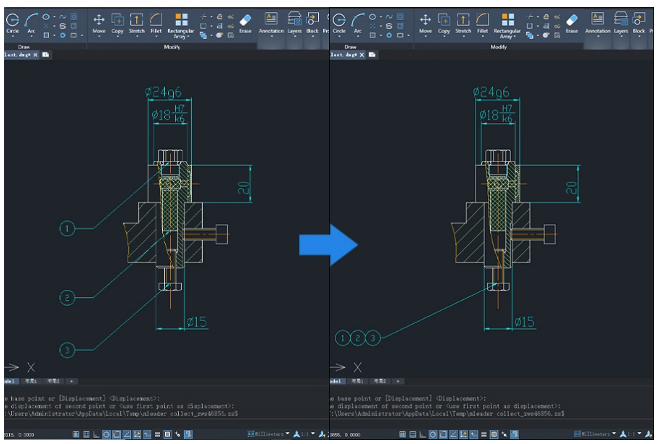This screenshot has width=661, height=444.
Task: Expand Arc dropdown arrow in left window
Action: [x=31, y=37]
